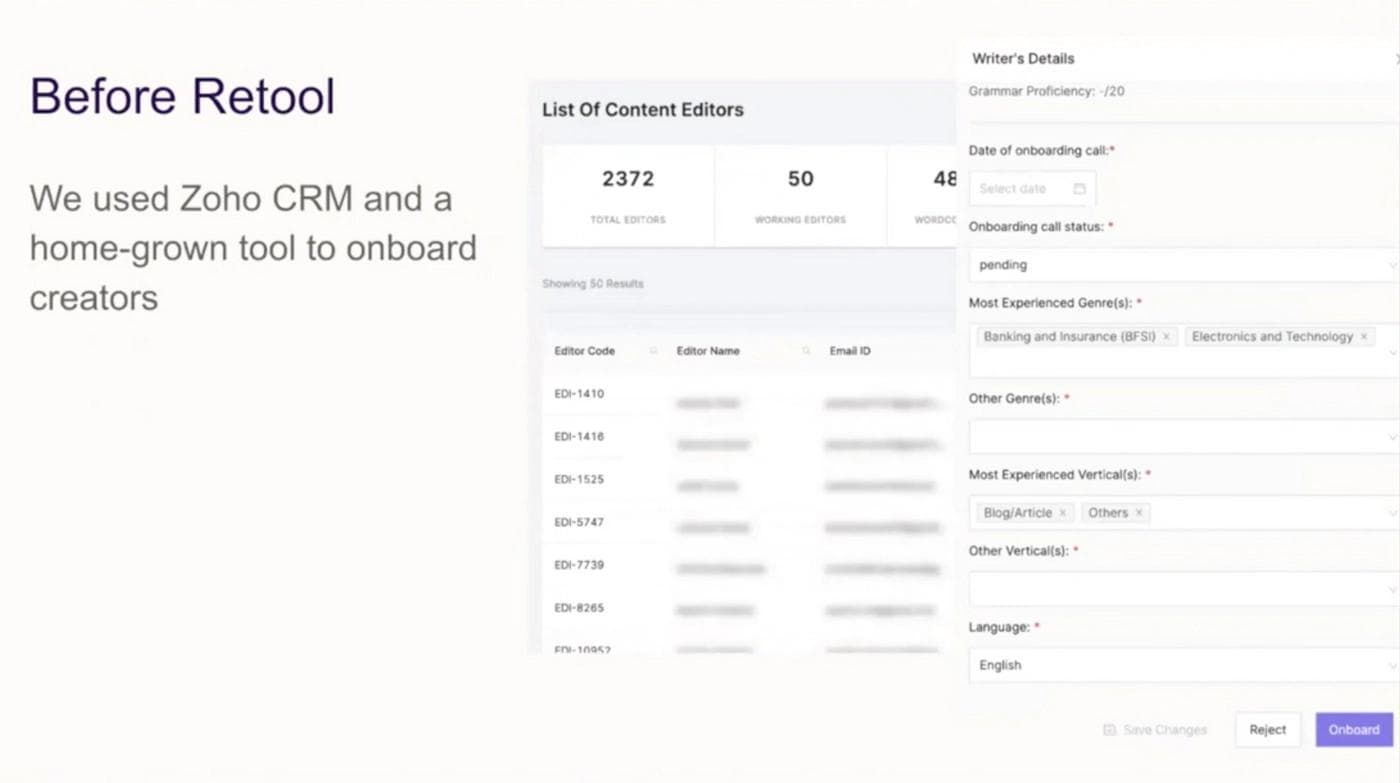The height and width of the screenshot is (783, 1400).
Task: Click search icon in Editor Name column
Action: coord(806,351)
